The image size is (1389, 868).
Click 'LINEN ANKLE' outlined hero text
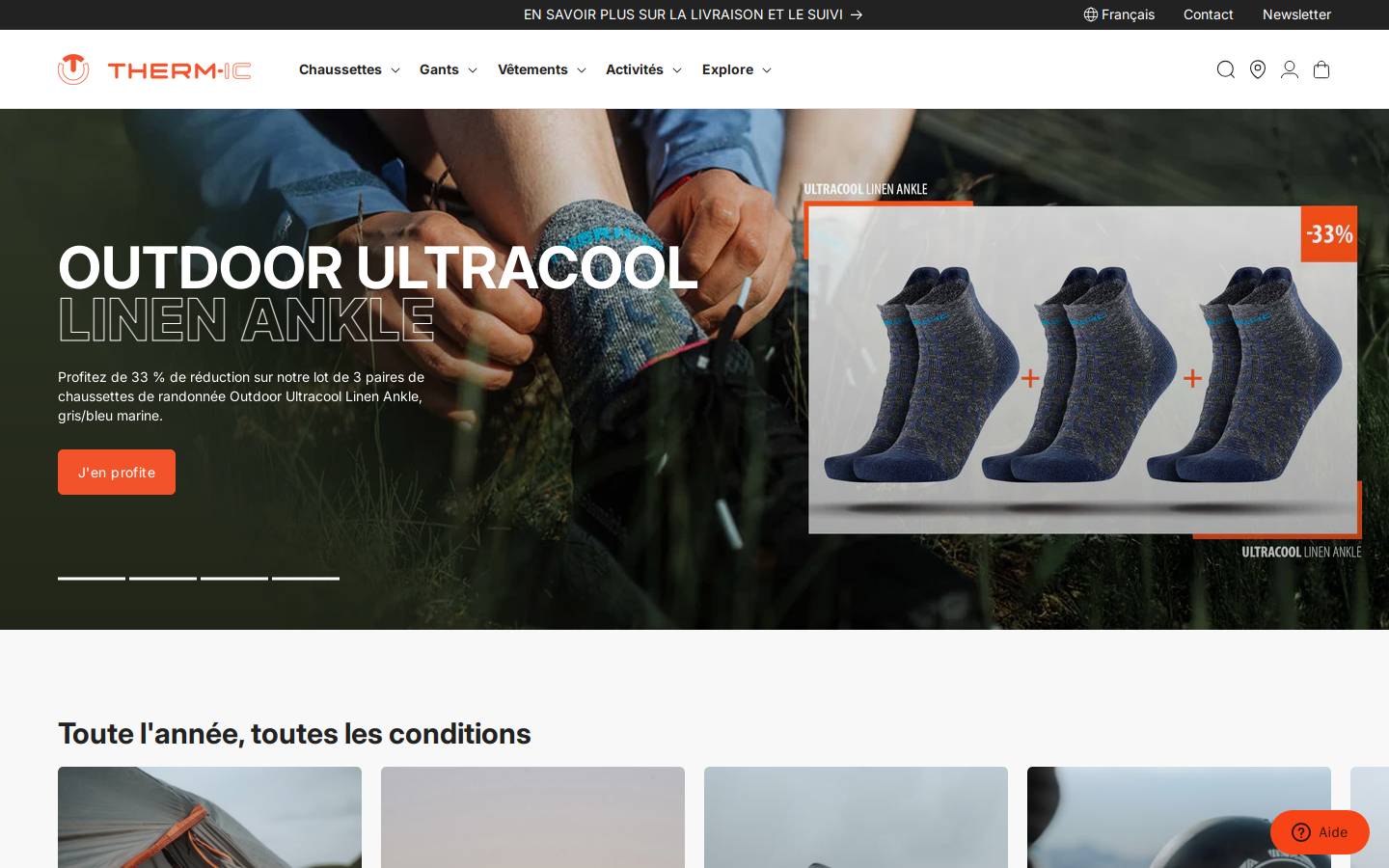tap(246, 320)
